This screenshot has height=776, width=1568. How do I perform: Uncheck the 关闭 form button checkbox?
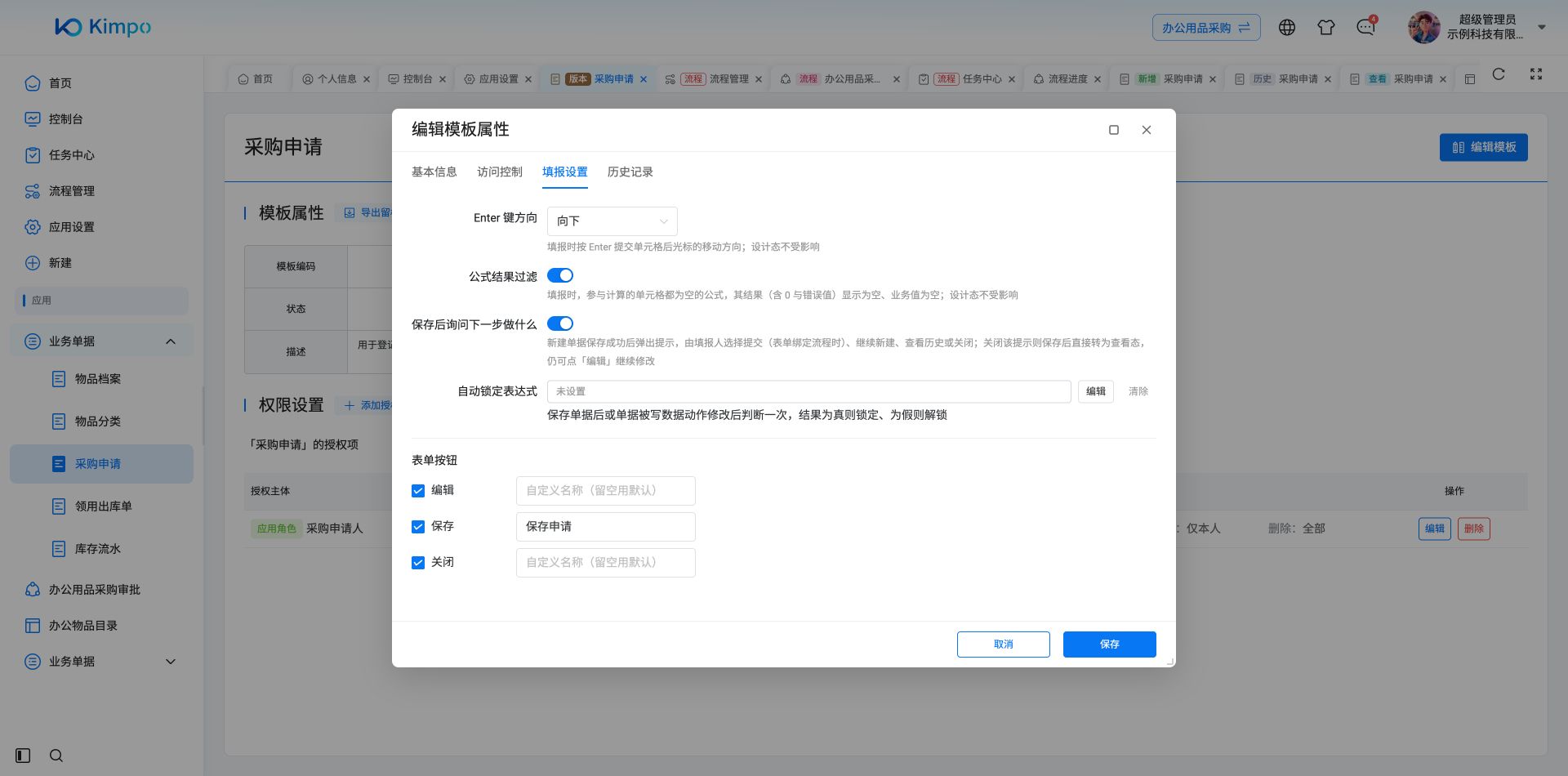[418, 563]
